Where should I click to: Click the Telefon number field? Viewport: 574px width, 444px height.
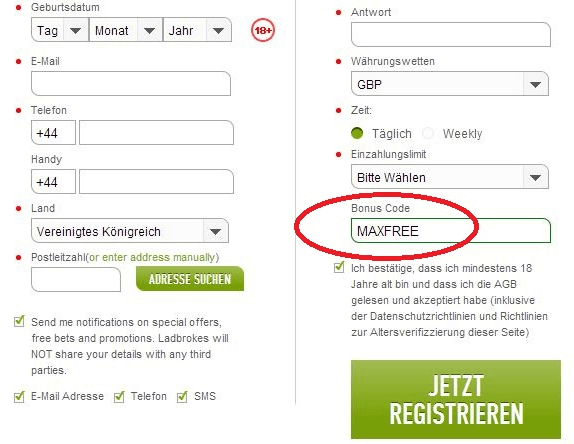[x=156, y=133]
